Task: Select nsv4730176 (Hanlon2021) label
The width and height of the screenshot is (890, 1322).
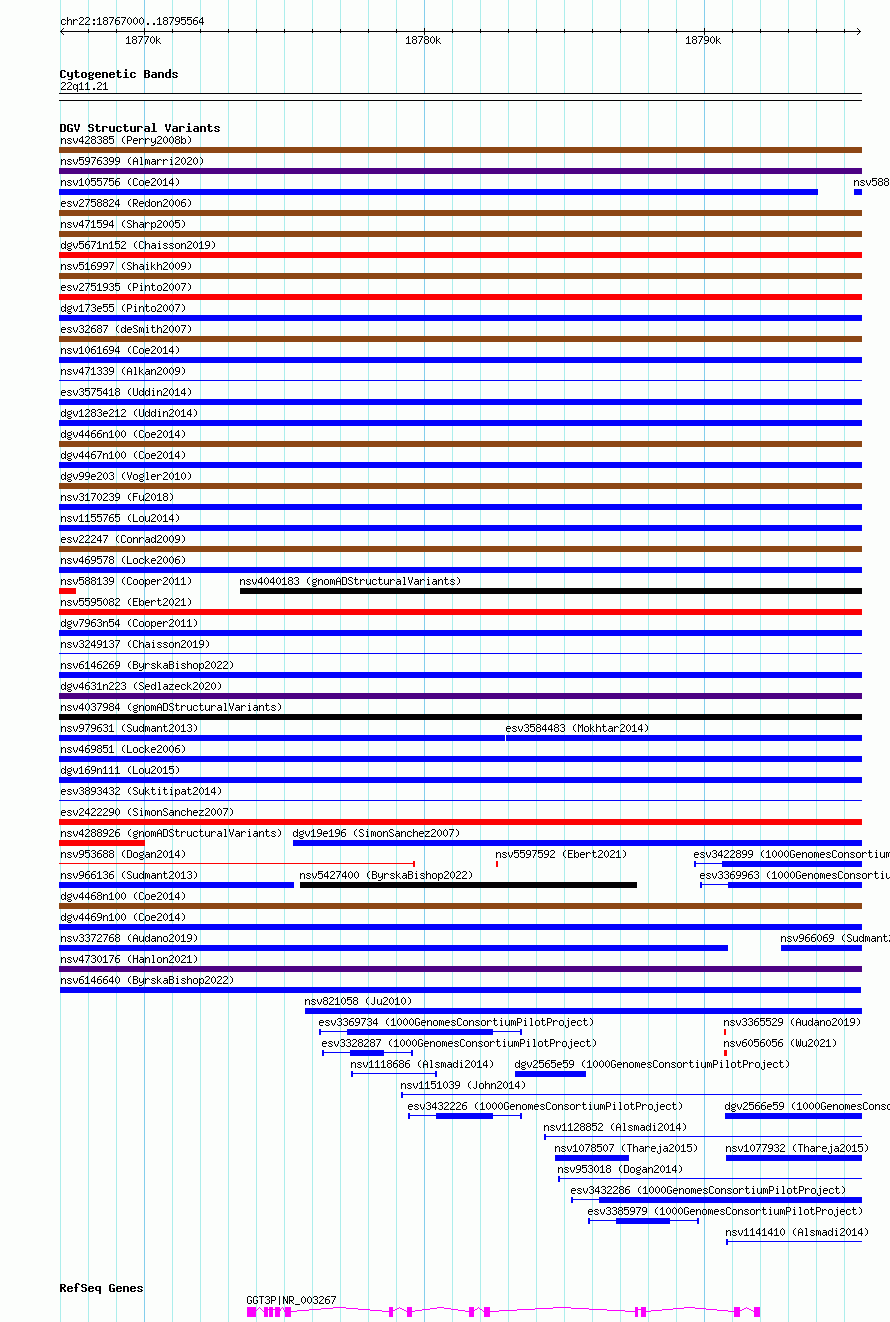Action: (x=129, y=959)
